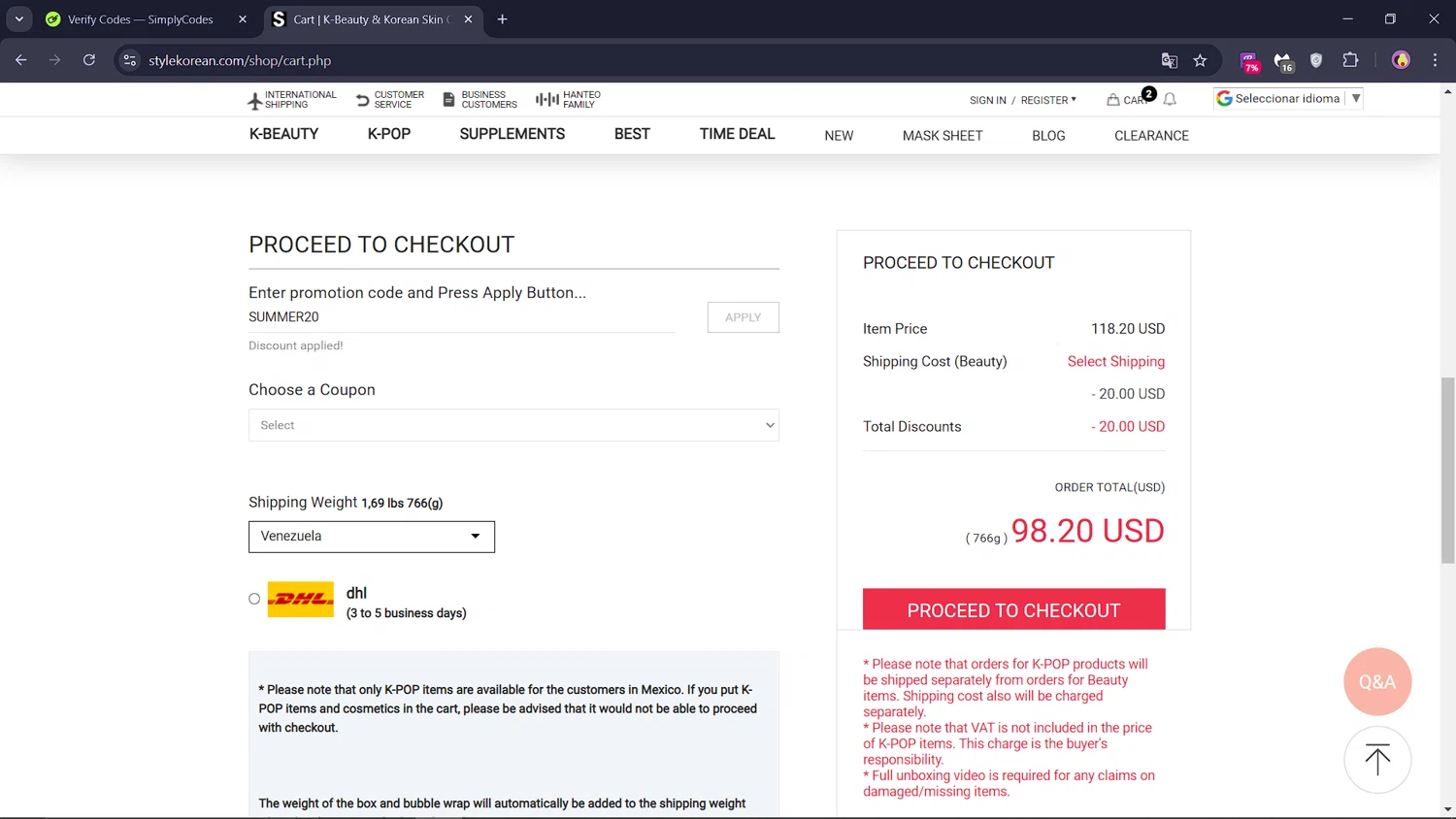Screen dimensions: 1456x819
Task: Switch to Verify Codes — SimplyCodes tab
Action: [140, 19]
